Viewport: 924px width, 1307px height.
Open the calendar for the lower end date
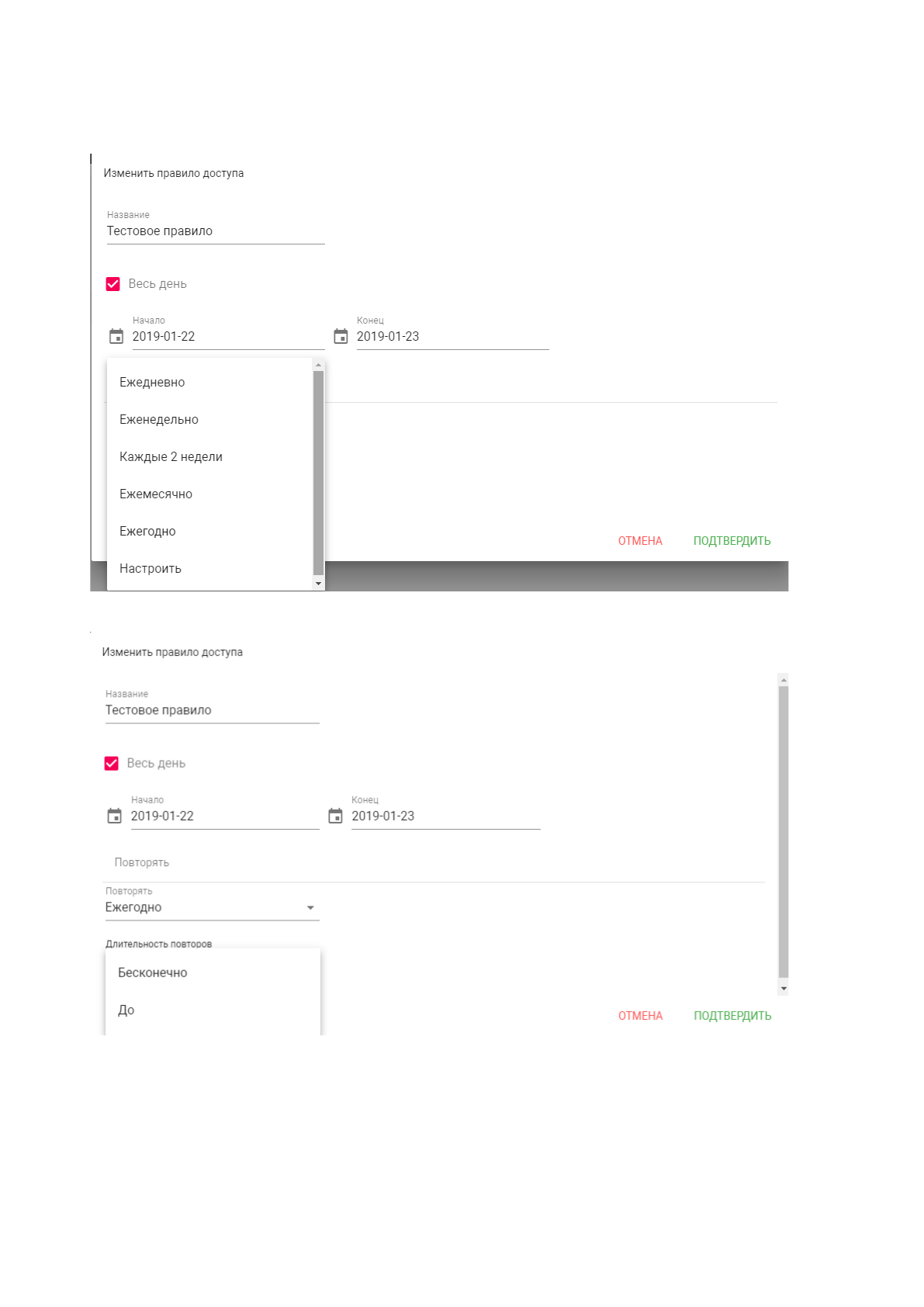tap(335, 816)
